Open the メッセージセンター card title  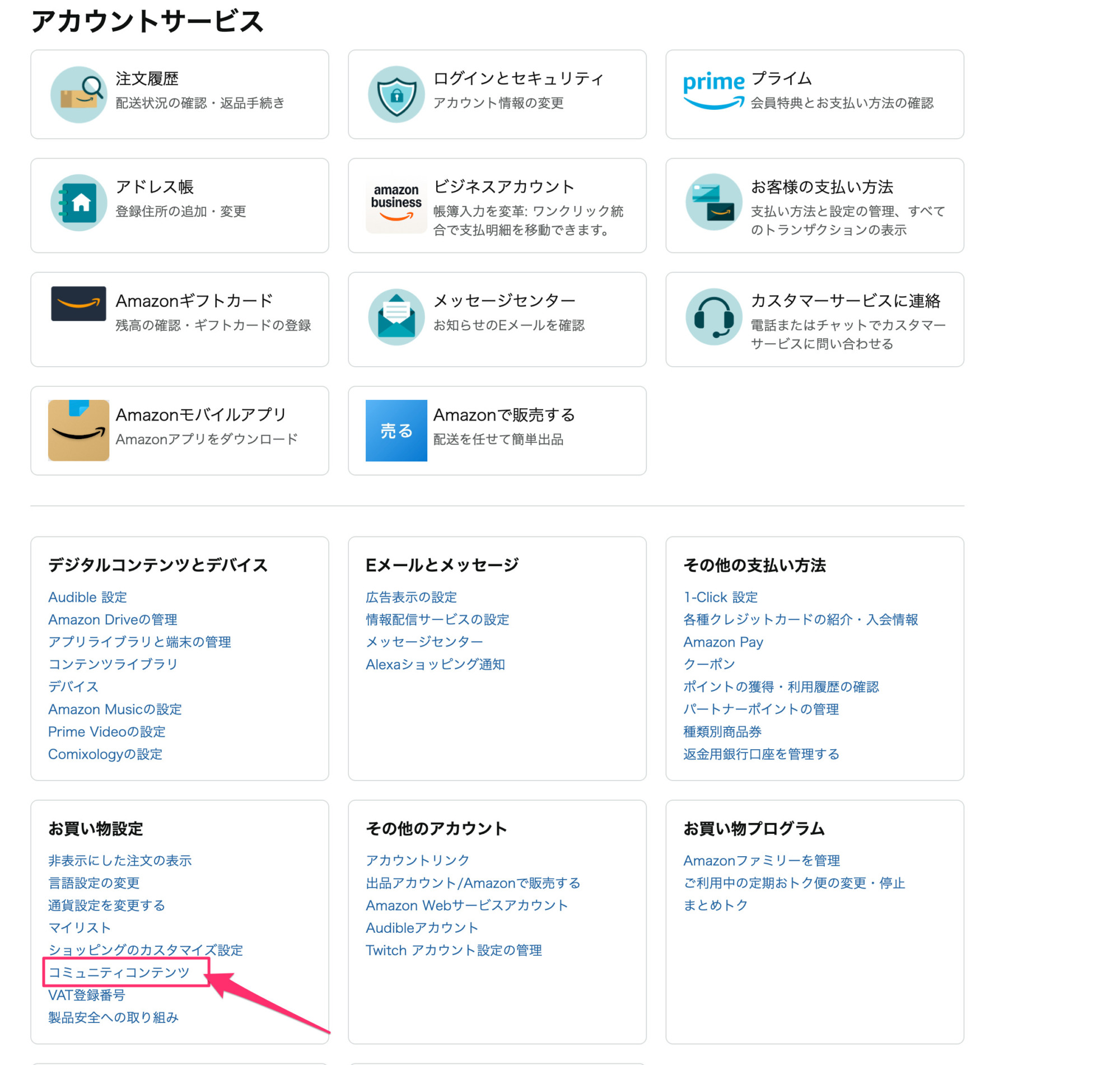point(505,301)
